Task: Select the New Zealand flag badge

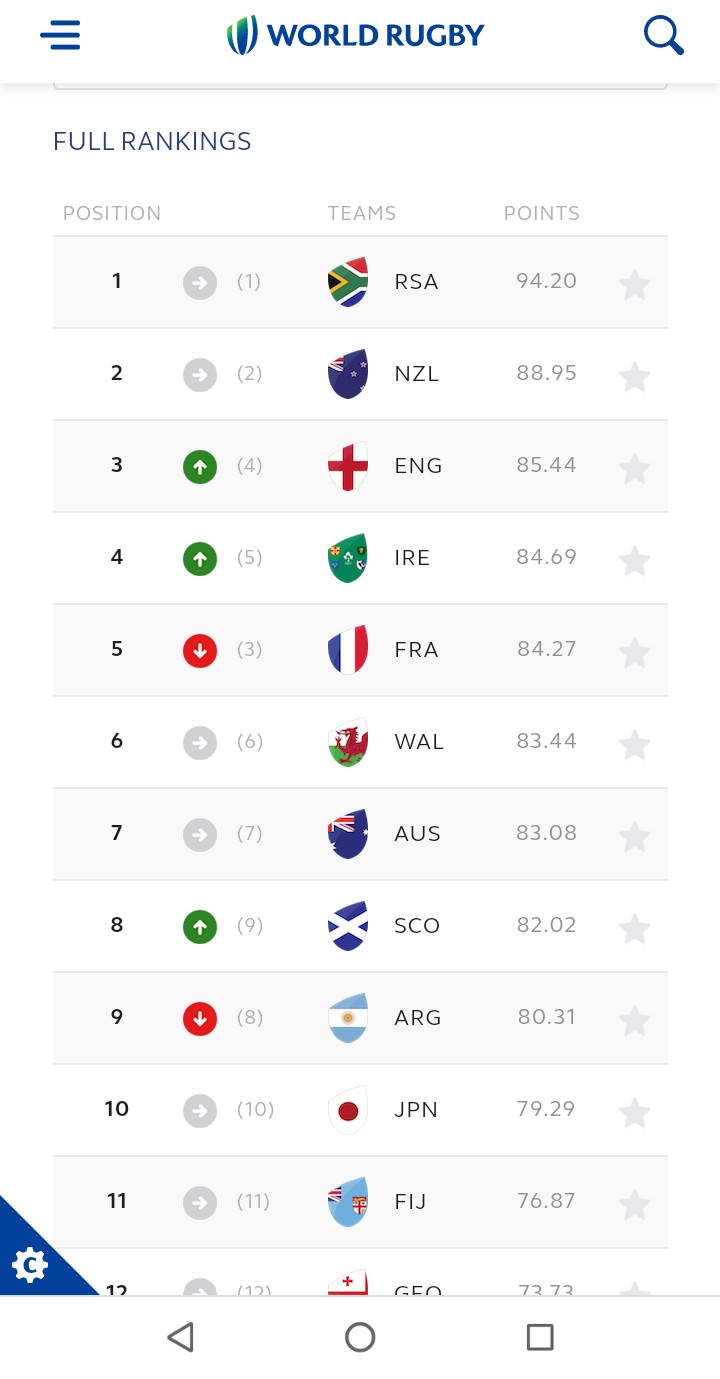Action: point(348,374)
